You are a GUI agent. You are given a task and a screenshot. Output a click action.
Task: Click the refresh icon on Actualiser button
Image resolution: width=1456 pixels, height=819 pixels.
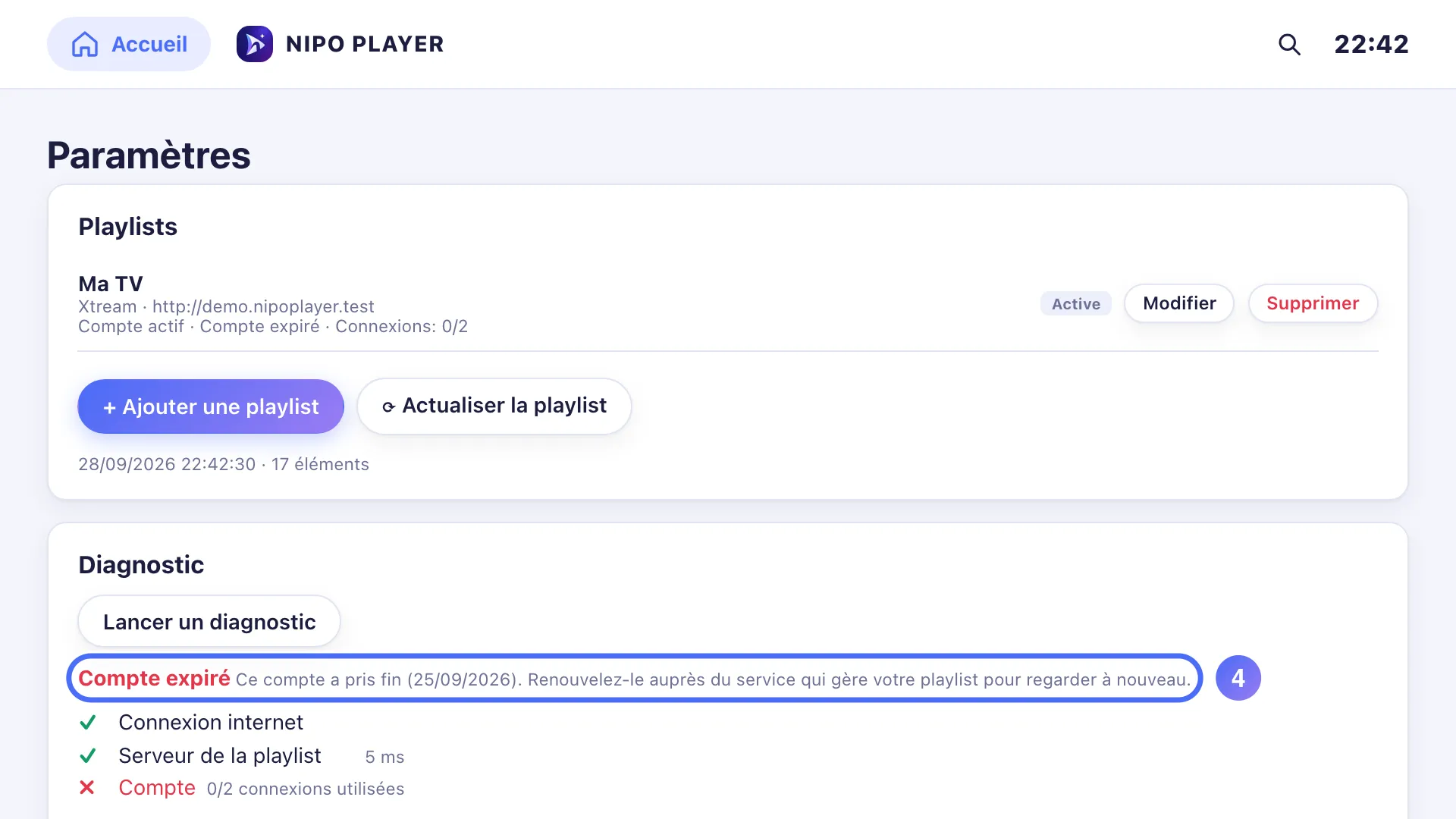point(388,407)
